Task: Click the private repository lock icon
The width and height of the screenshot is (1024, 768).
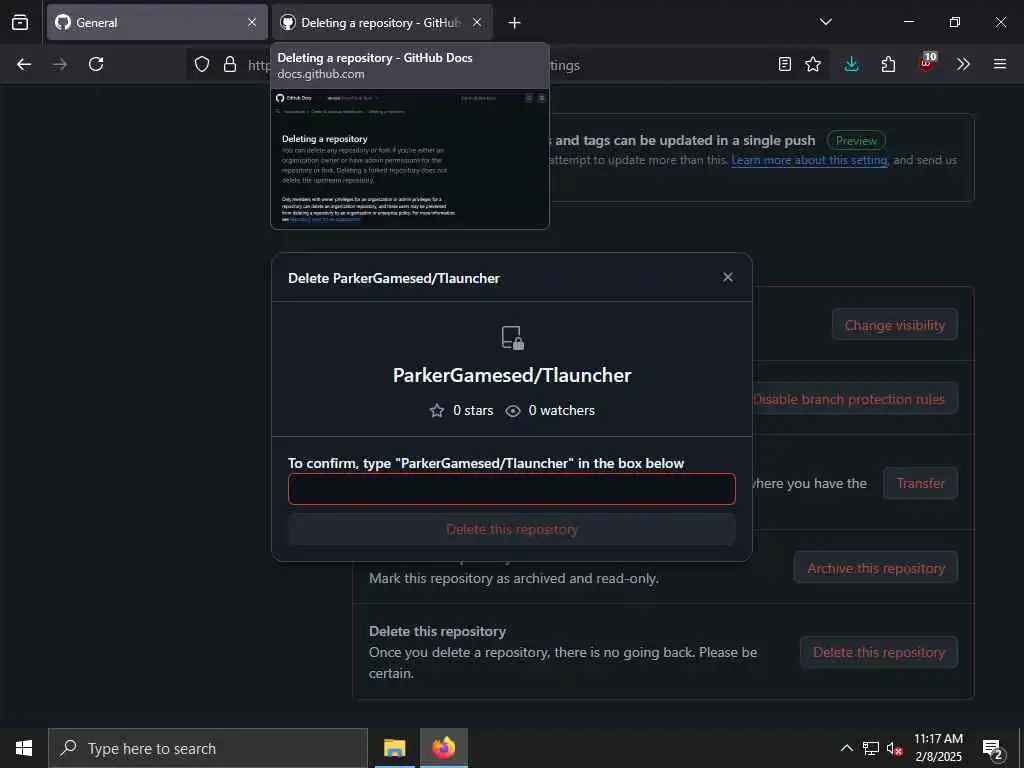Action: [x=513, y=338]
